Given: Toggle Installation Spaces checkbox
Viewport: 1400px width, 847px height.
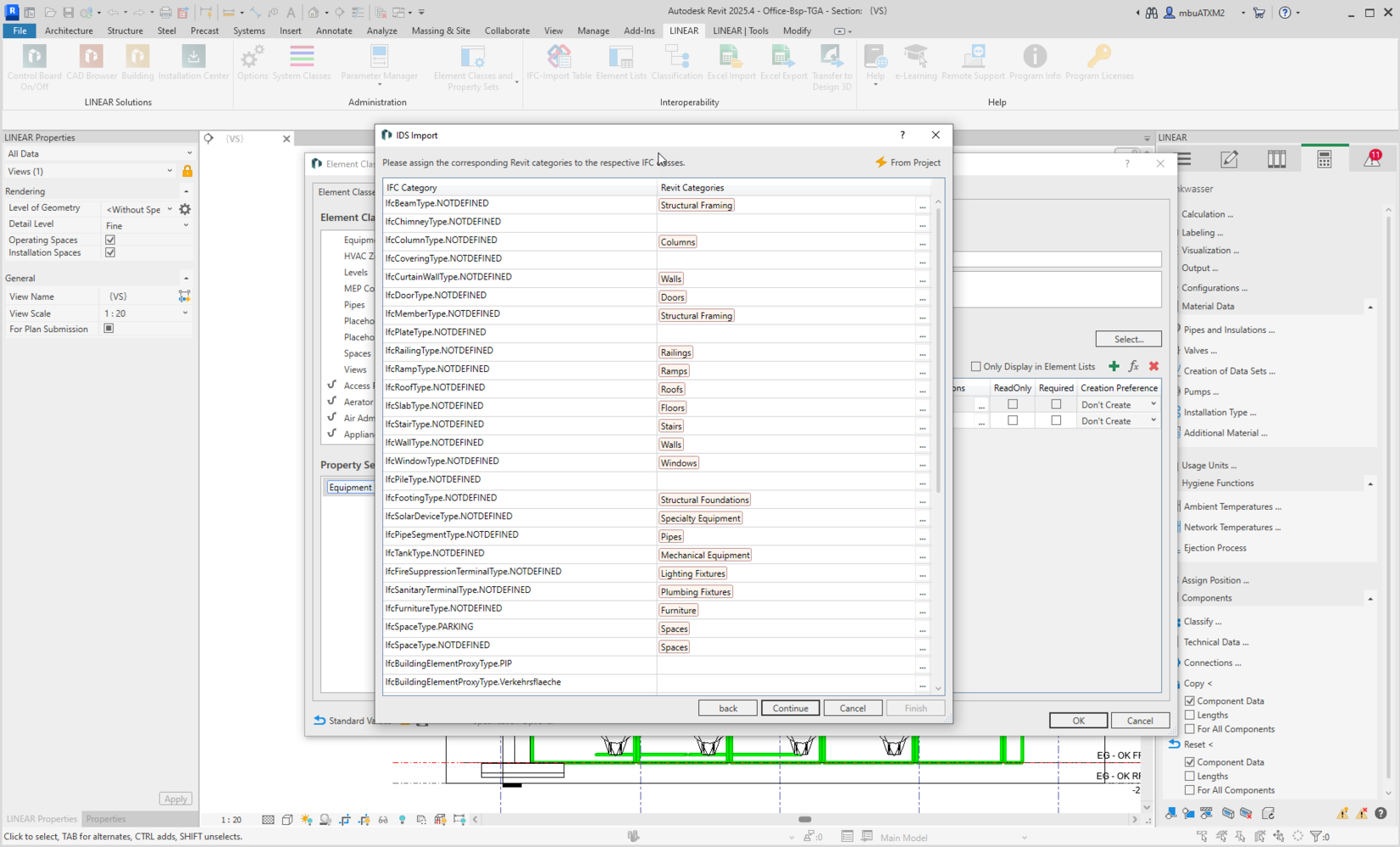Looking at the screenshot, I should [x=110, y=252].
